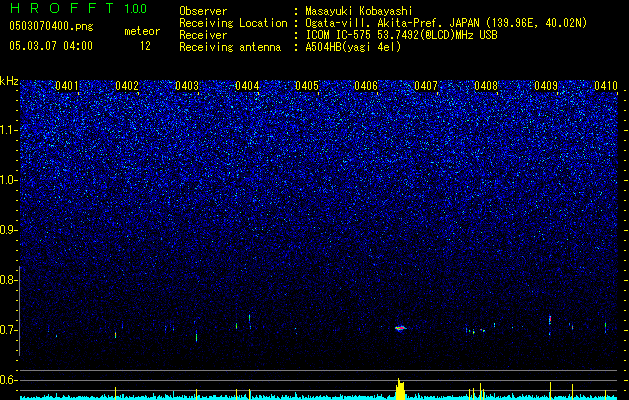Screen dimensions: 629x400
Task: Click the 0409 time marker
Action: [546, 86]
